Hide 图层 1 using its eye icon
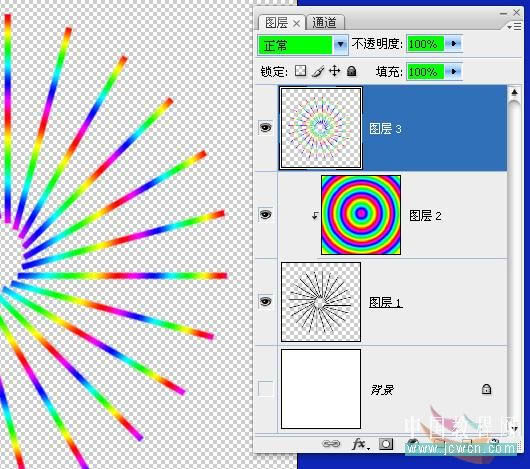The image size is (530, 469). (265, 301)
